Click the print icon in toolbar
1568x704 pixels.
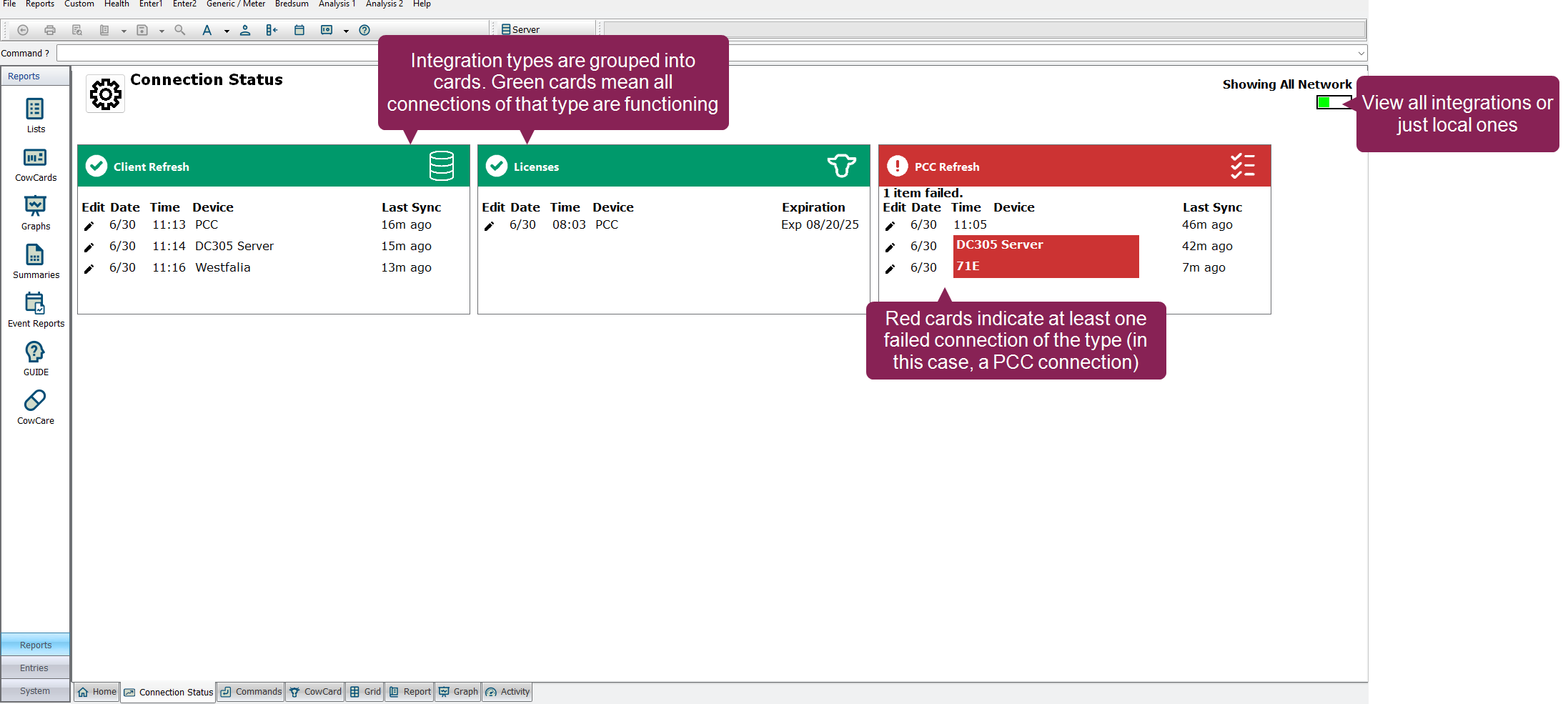tap(50, 30)
